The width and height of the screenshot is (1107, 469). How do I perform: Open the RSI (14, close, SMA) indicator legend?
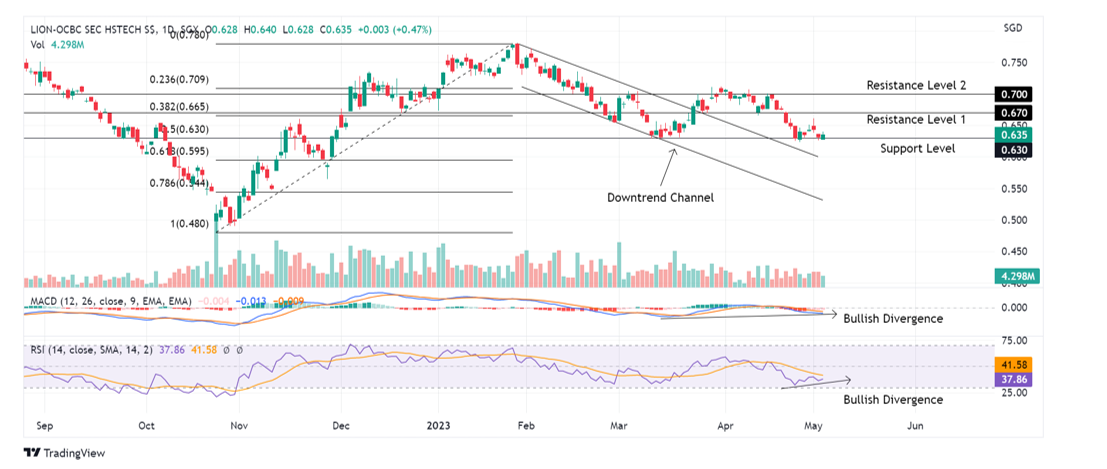95,351
